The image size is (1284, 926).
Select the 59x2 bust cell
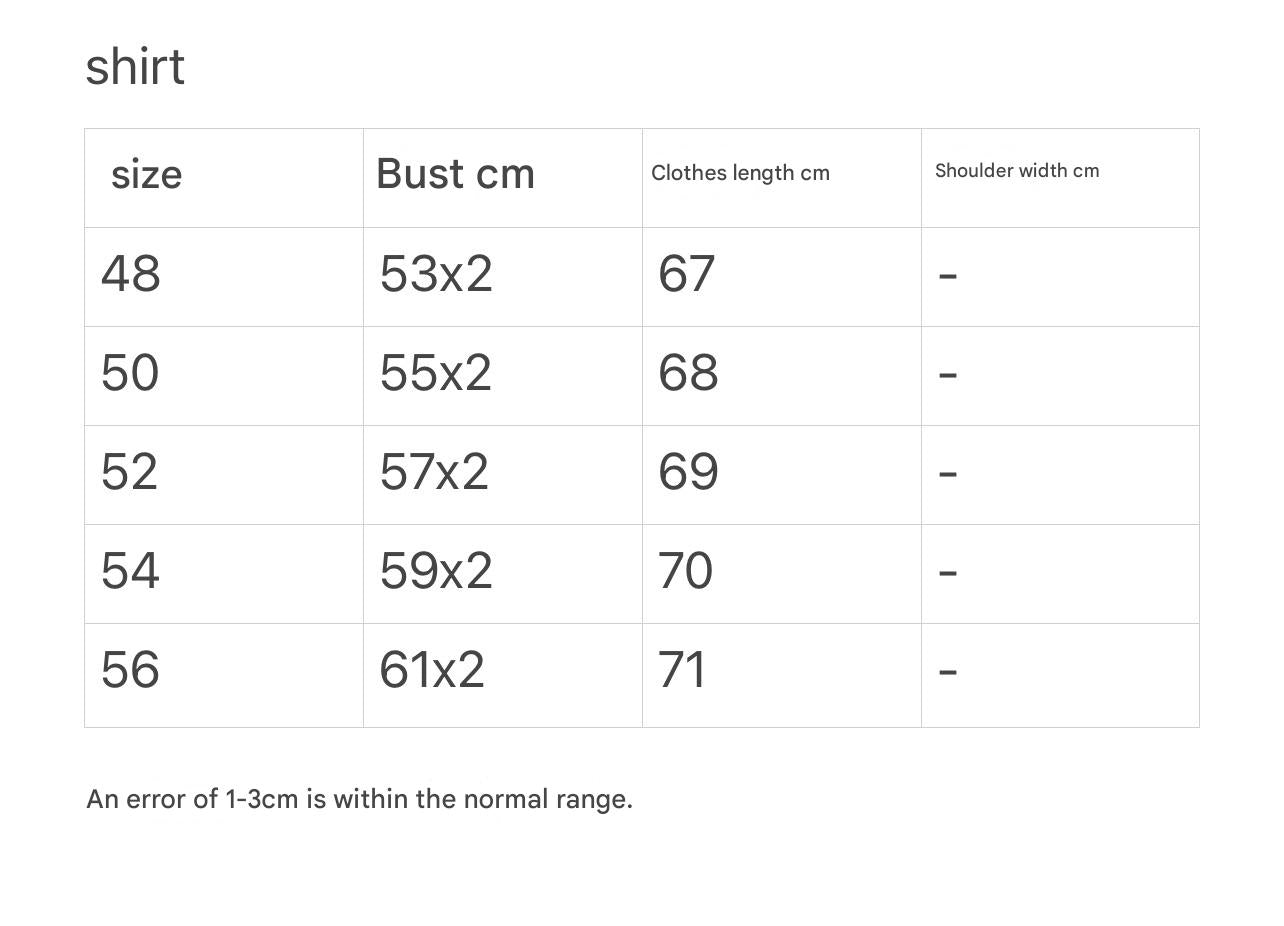point(436,571)
